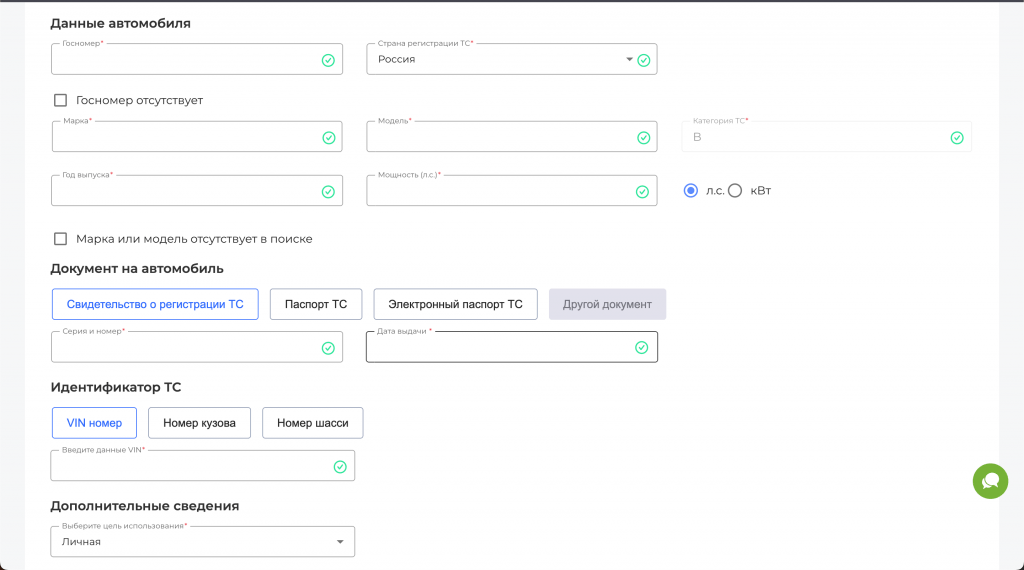Click the checkmark icon in the VIN field
1024x570 pixels.
(x=340, y=466)
